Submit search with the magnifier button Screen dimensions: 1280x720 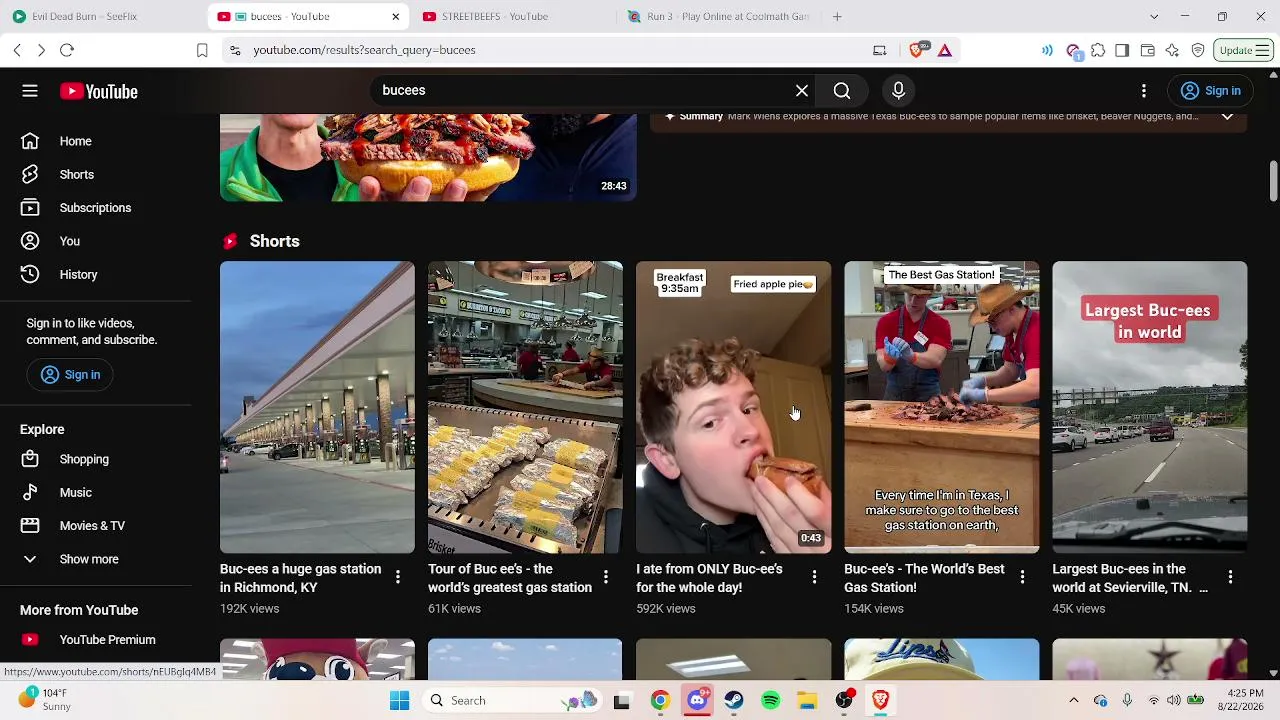click(842, 91)
